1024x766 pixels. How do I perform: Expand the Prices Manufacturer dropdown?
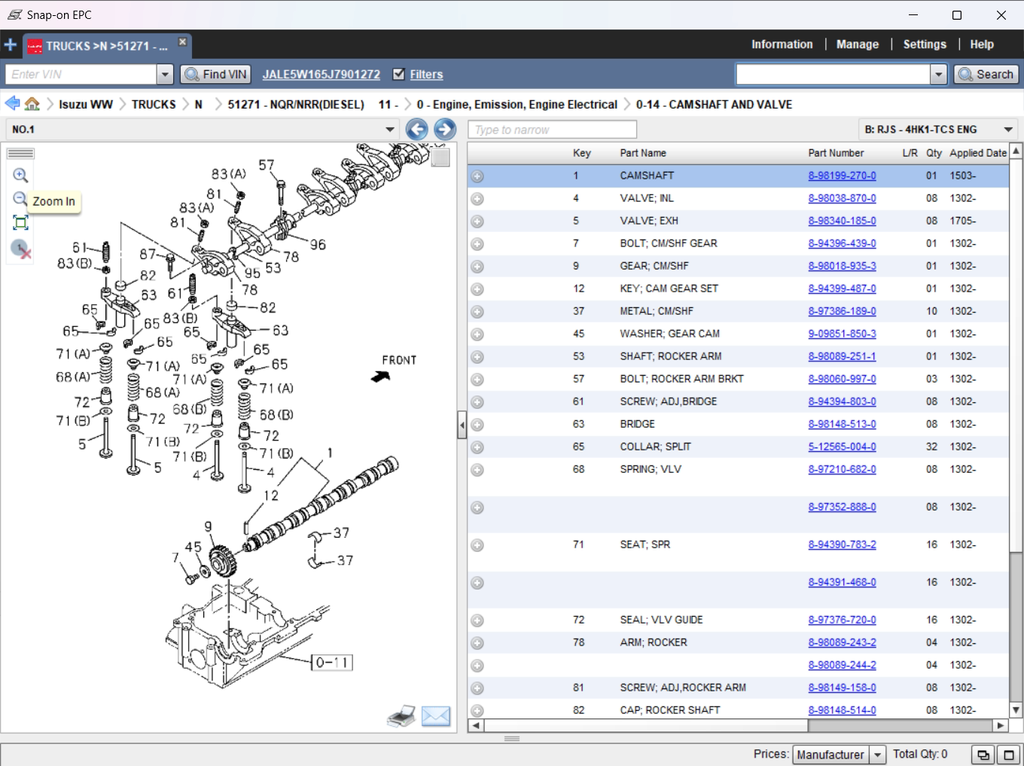877,755
